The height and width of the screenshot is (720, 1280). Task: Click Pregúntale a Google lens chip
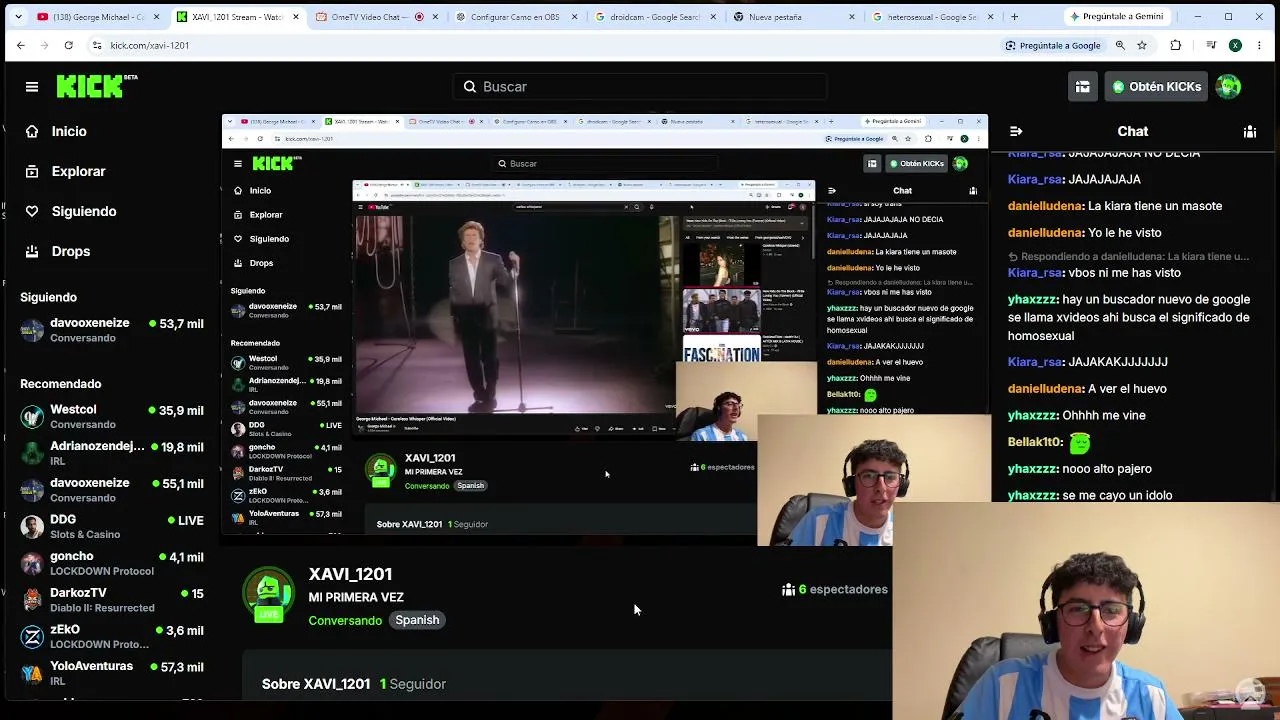pos(1053,45)
